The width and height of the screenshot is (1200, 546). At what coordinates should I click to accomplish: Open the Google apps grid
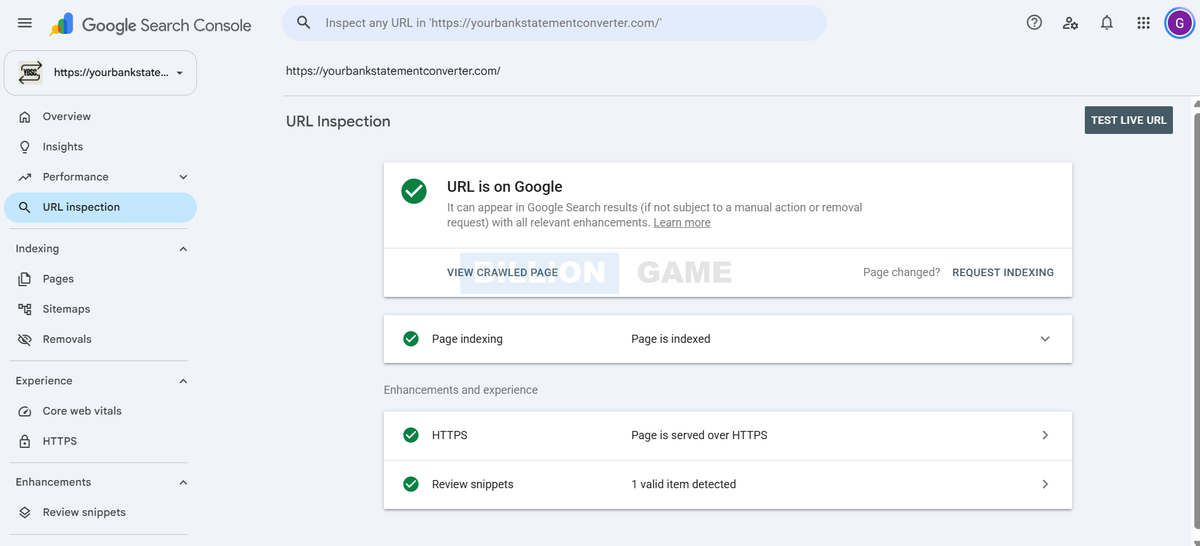pyautogui.click(x=1143, y=23)
